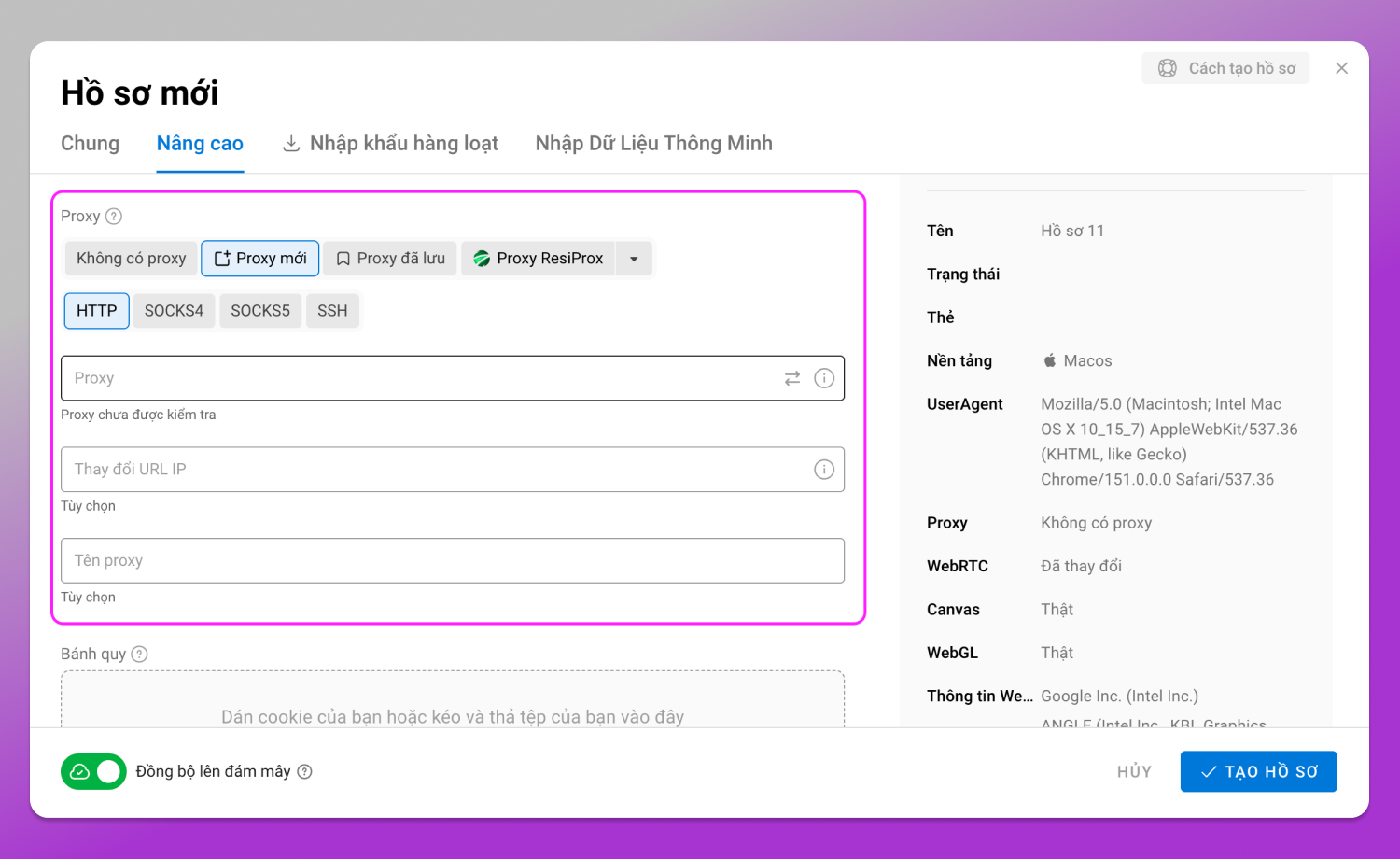Viewport: 1400px width, 859px height.
Task: Focus the Proxy input field
Action: [x=453, y=378]
